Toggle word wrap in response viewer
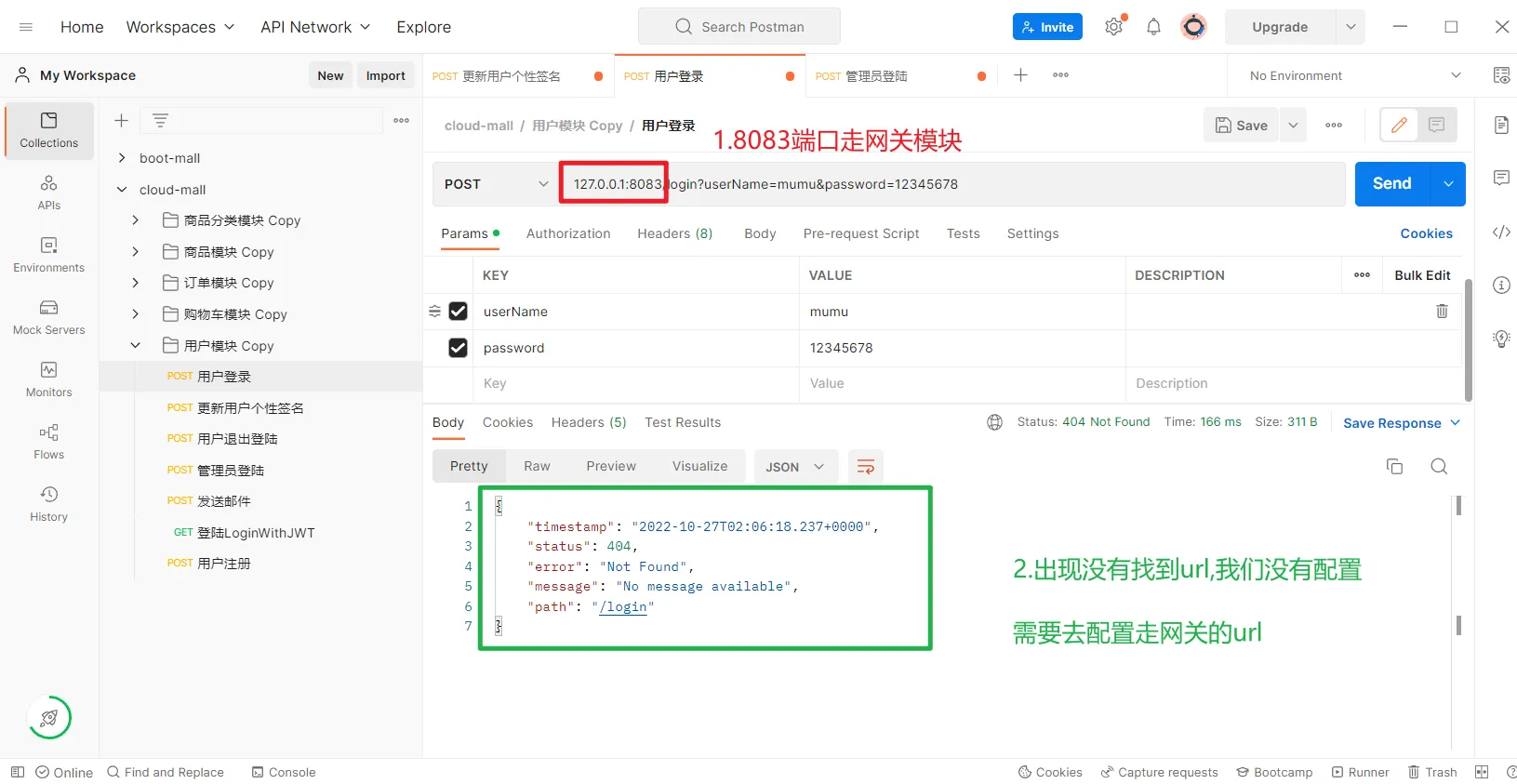 point(865,467)
